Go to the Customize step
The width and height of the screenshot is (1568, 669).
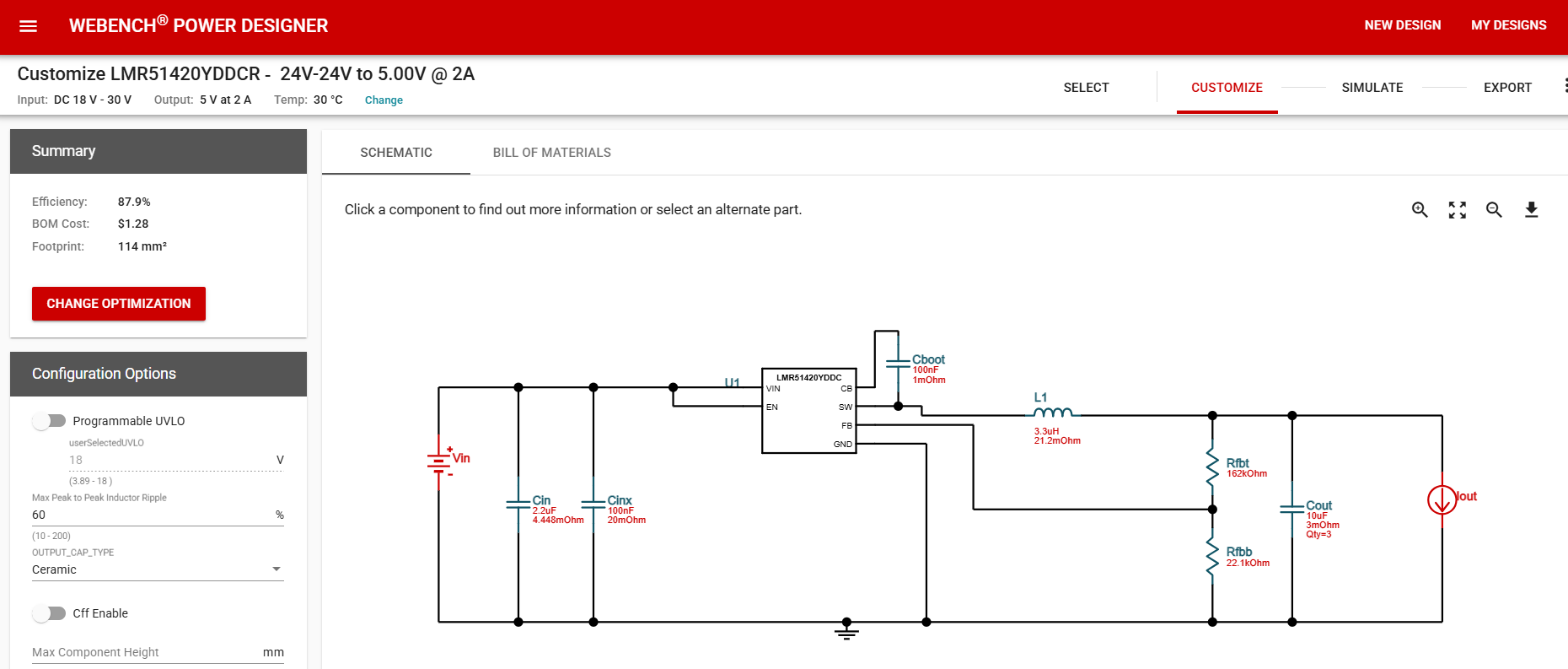click(1227, 88)
